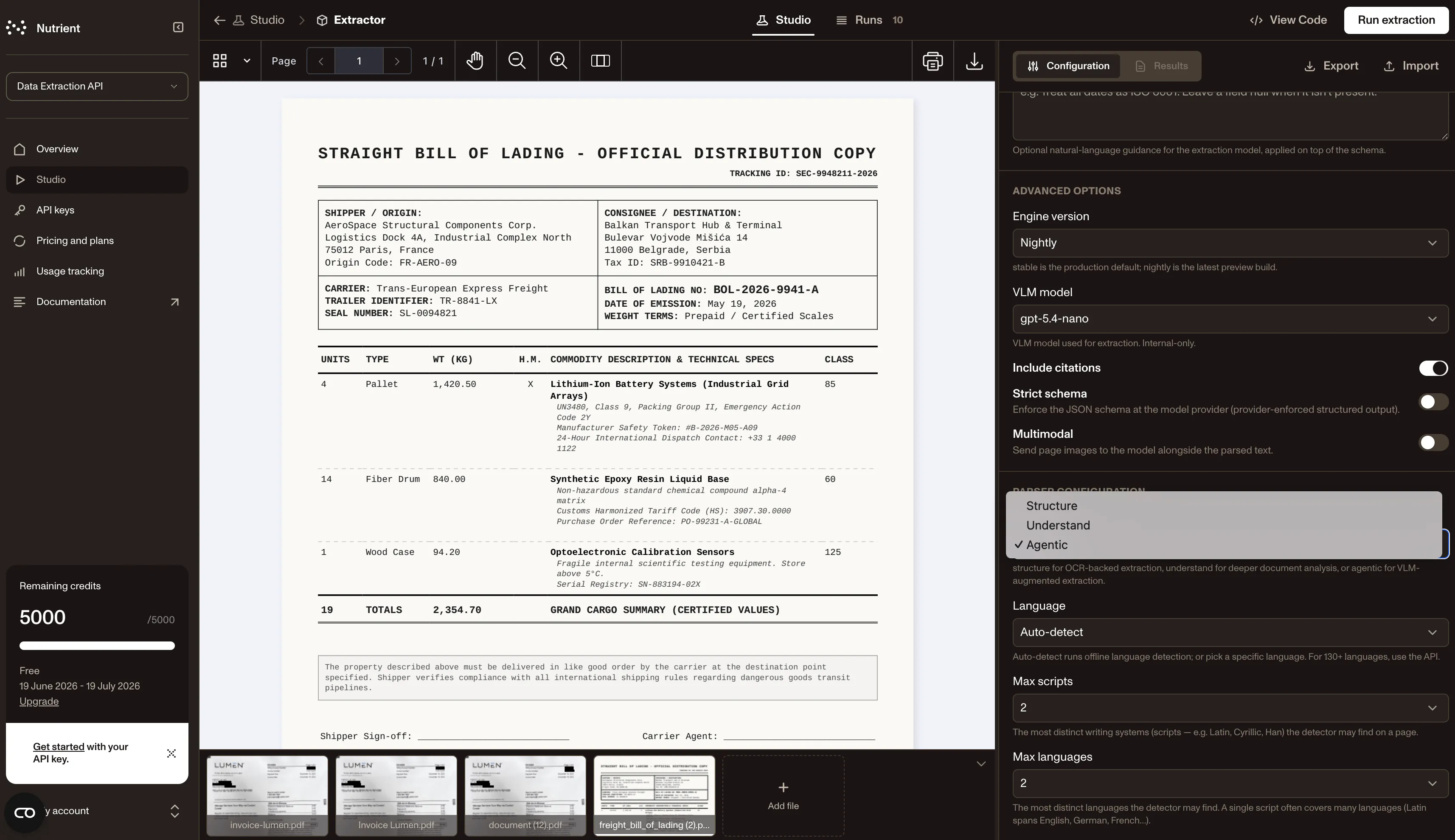
Task: Expand the account switcher chevrons
Action: click(175, 811)
